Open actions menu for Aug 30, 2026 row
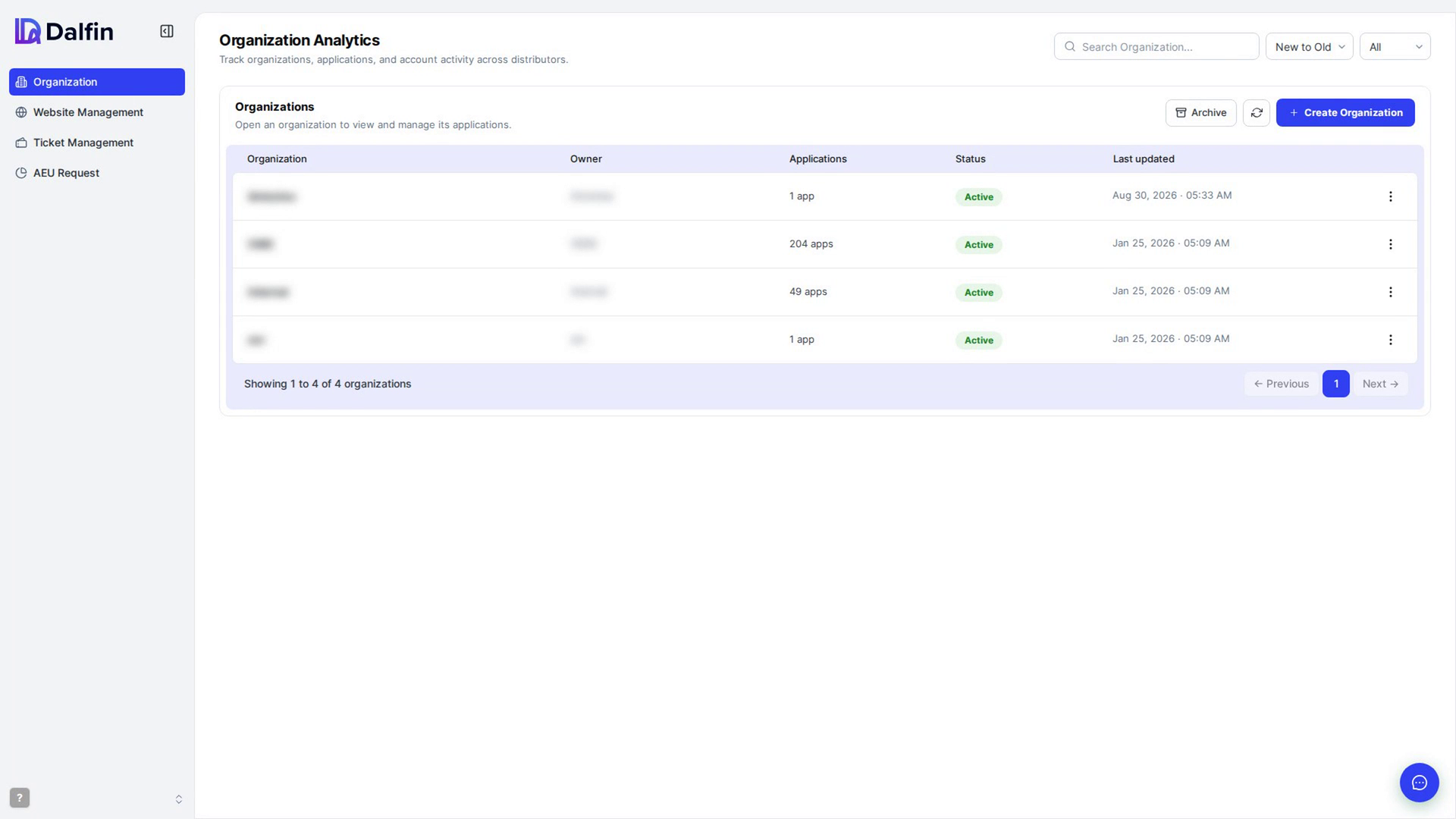The height and width of the screenshot is (819, 1456). click(1391, 196)
